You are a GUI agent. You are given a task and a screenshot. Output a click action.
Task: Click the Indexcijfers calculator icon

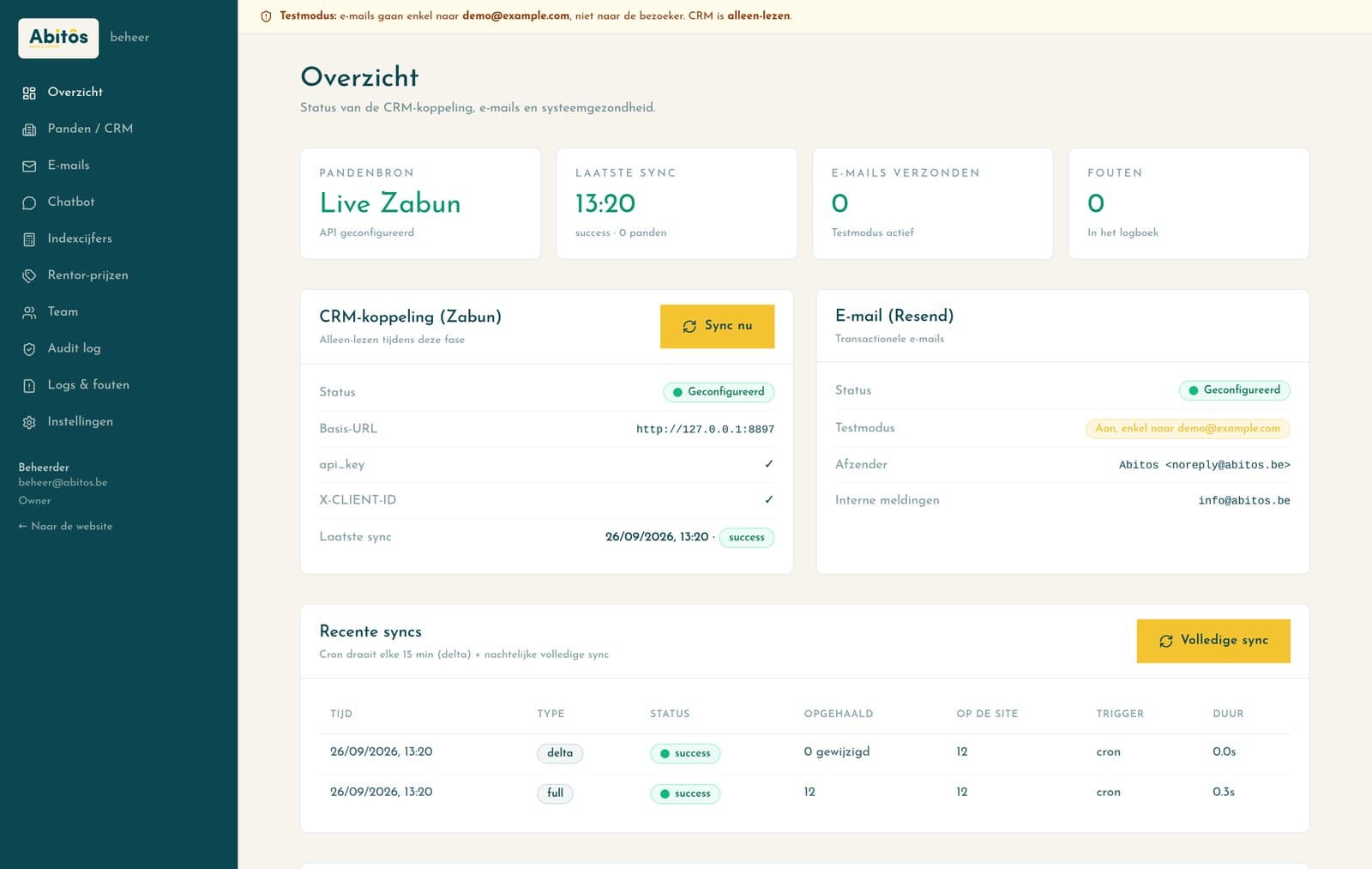29,239
